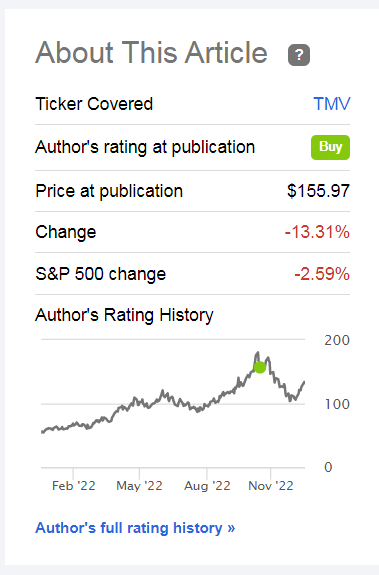Viewport: 379px width, 575px height.
Task: Click the Ticker Covered label
Action: pos(94,104)
